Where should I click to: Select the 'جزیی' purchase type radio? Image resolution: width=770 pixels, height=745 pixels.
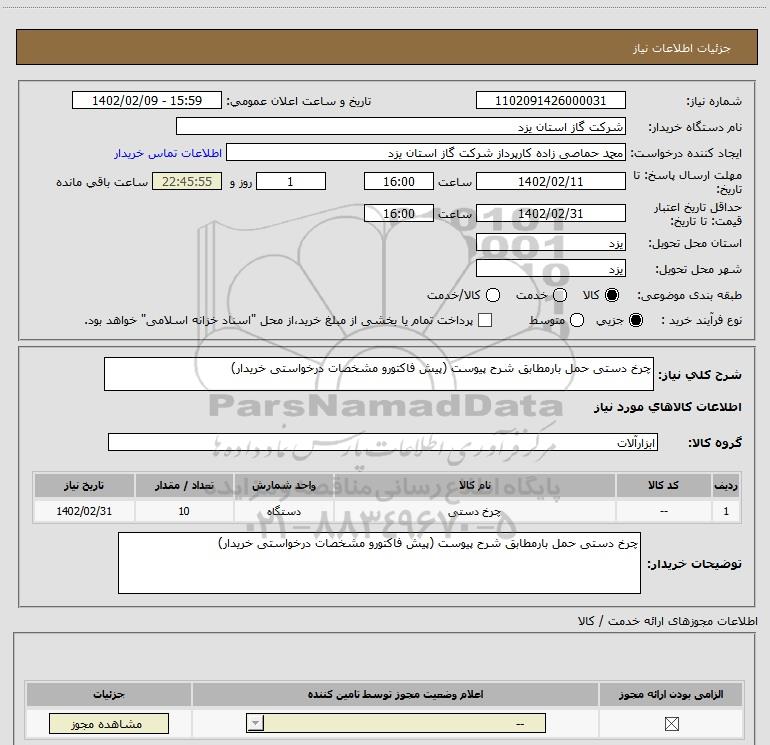(636, 320)
